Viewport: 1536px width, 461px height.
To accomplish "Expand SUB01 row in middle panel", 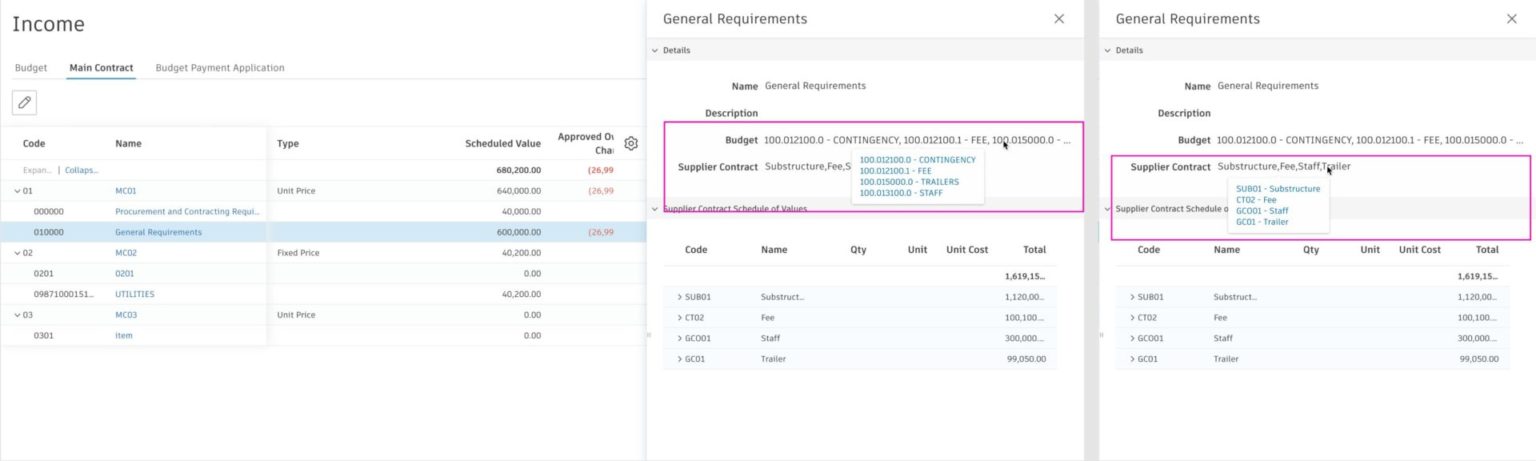I will coord(680,297).
